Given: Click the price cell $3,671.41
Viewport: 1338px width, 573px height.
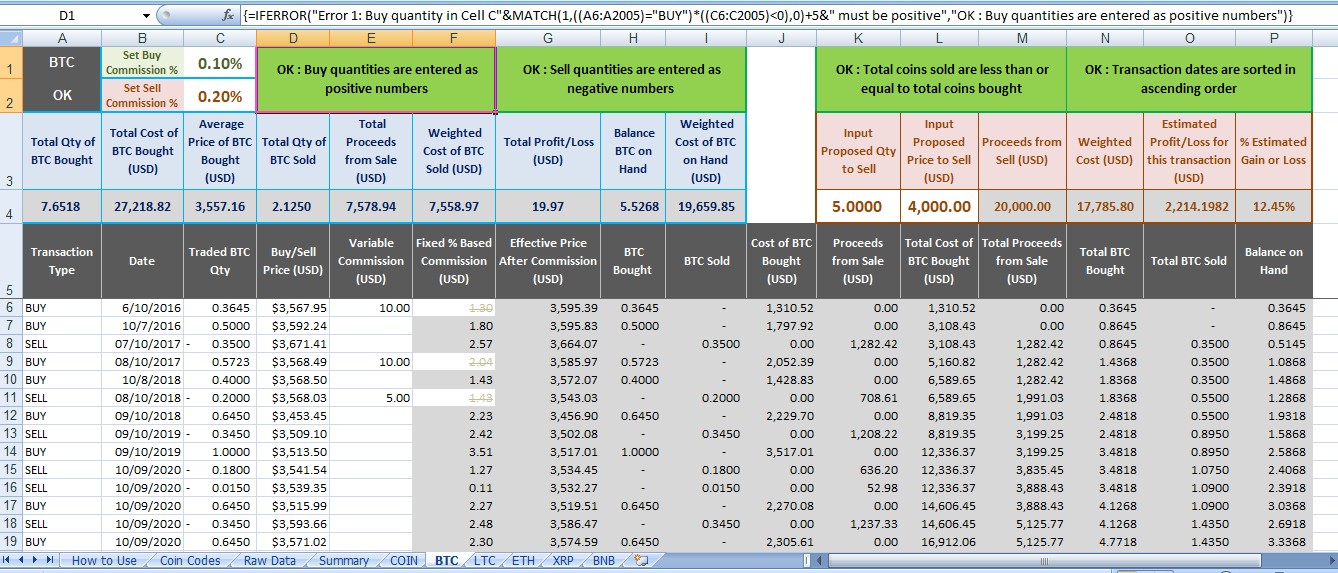Looking at the screenshot, I should tap(293, 344).
